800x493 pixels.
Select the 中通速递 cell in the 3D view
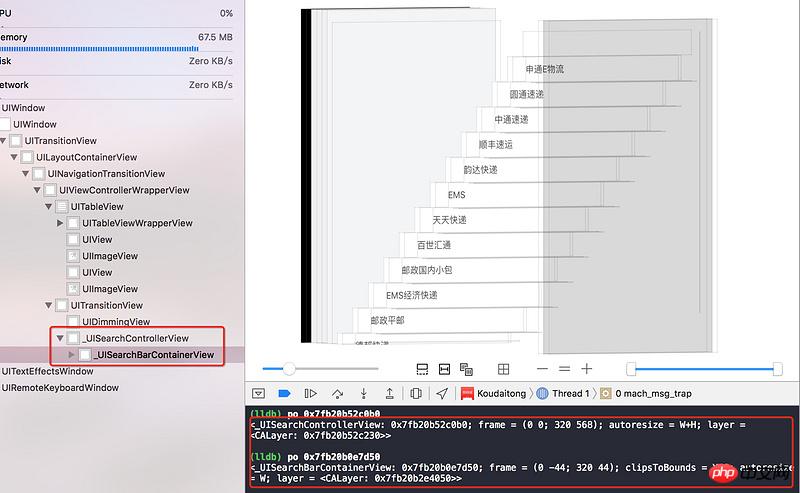[511, 119]
